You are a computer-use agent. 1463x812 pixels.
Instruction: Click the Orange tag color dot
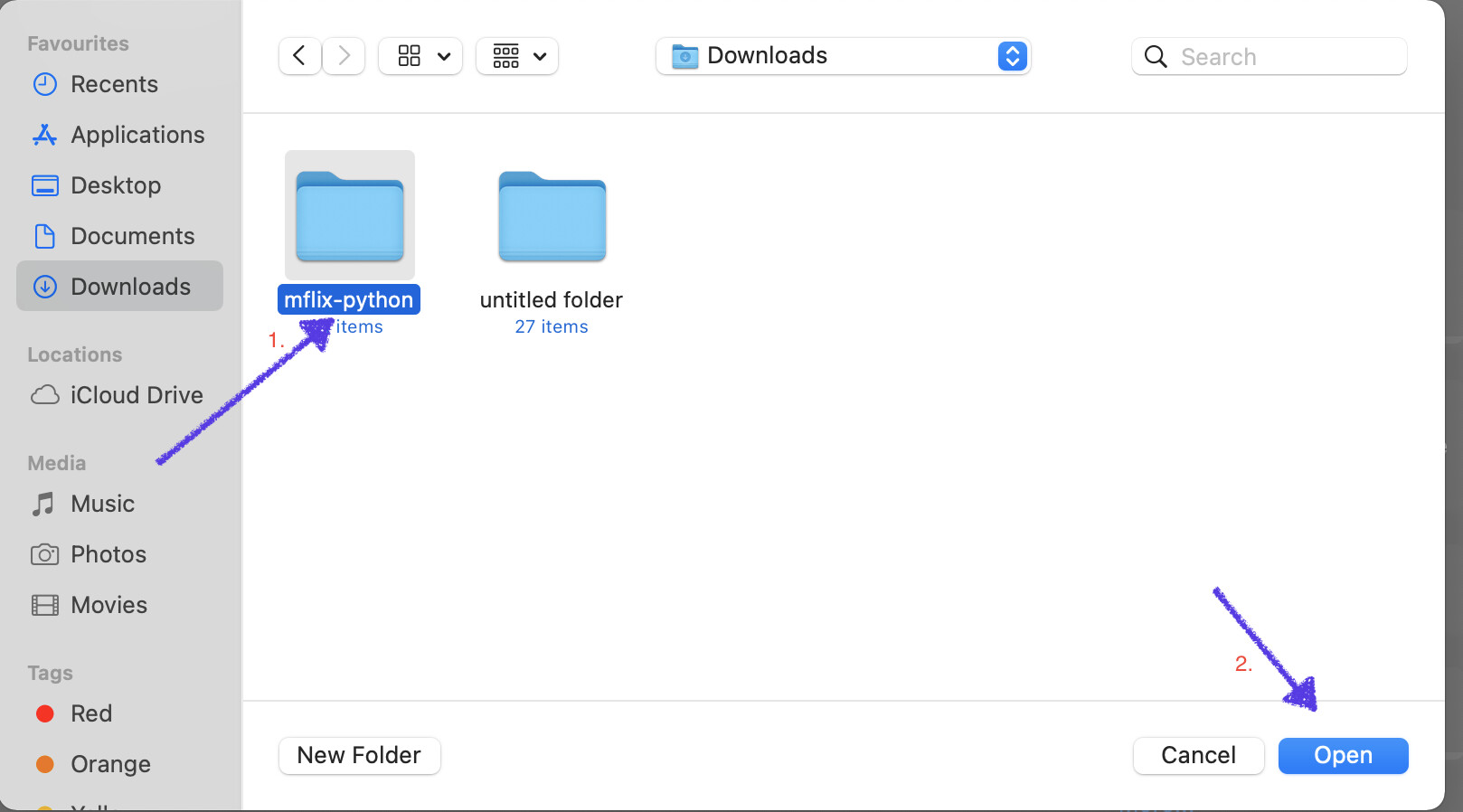(45, 764)
